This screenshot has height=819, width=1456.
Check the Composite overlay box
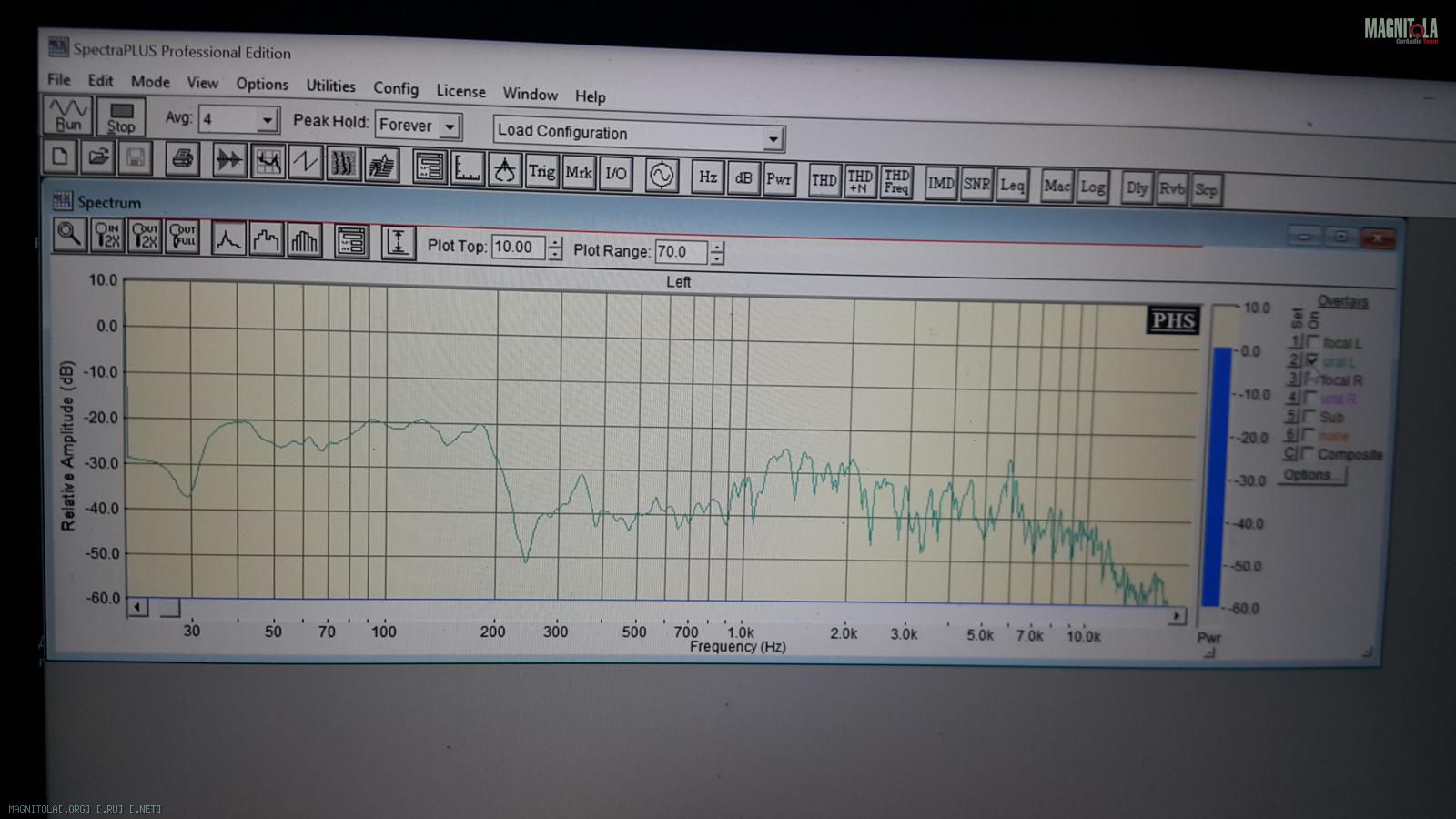[1308, 453]
